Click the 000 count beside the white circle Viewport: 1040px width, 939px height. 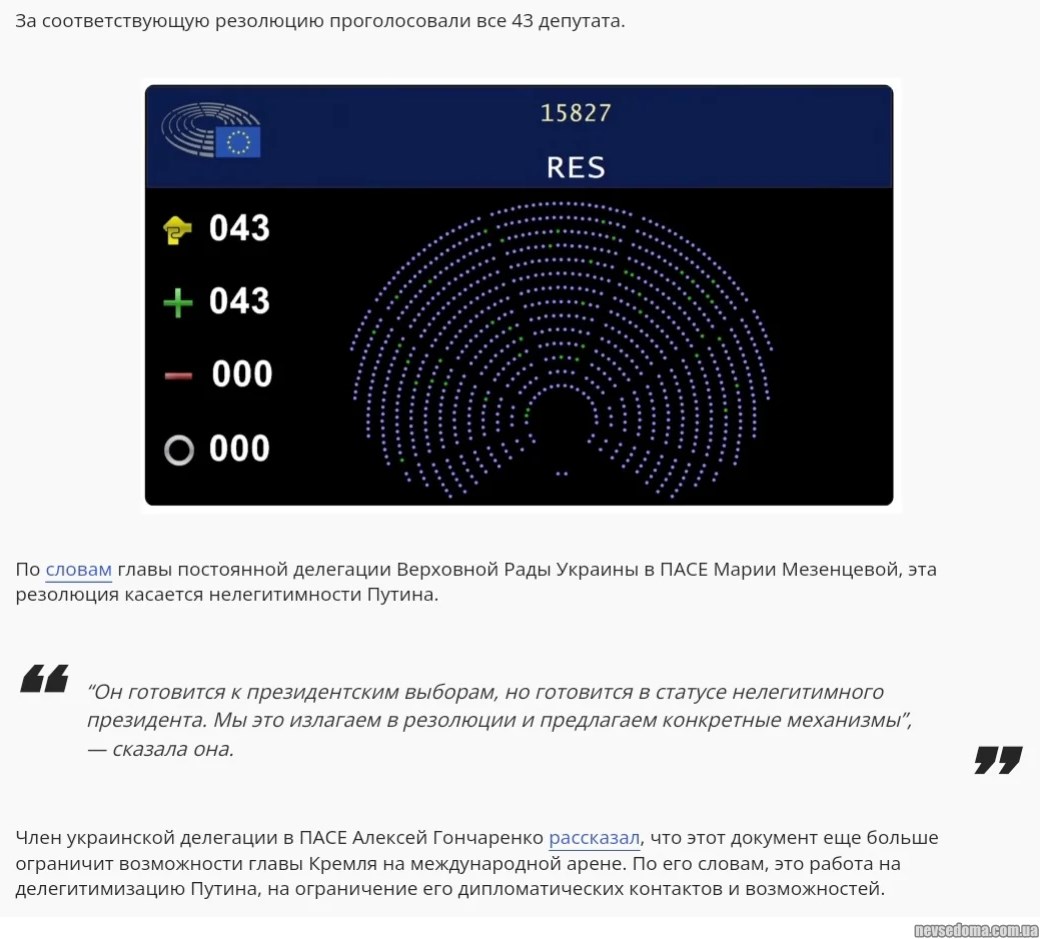[x=240, y=449]
